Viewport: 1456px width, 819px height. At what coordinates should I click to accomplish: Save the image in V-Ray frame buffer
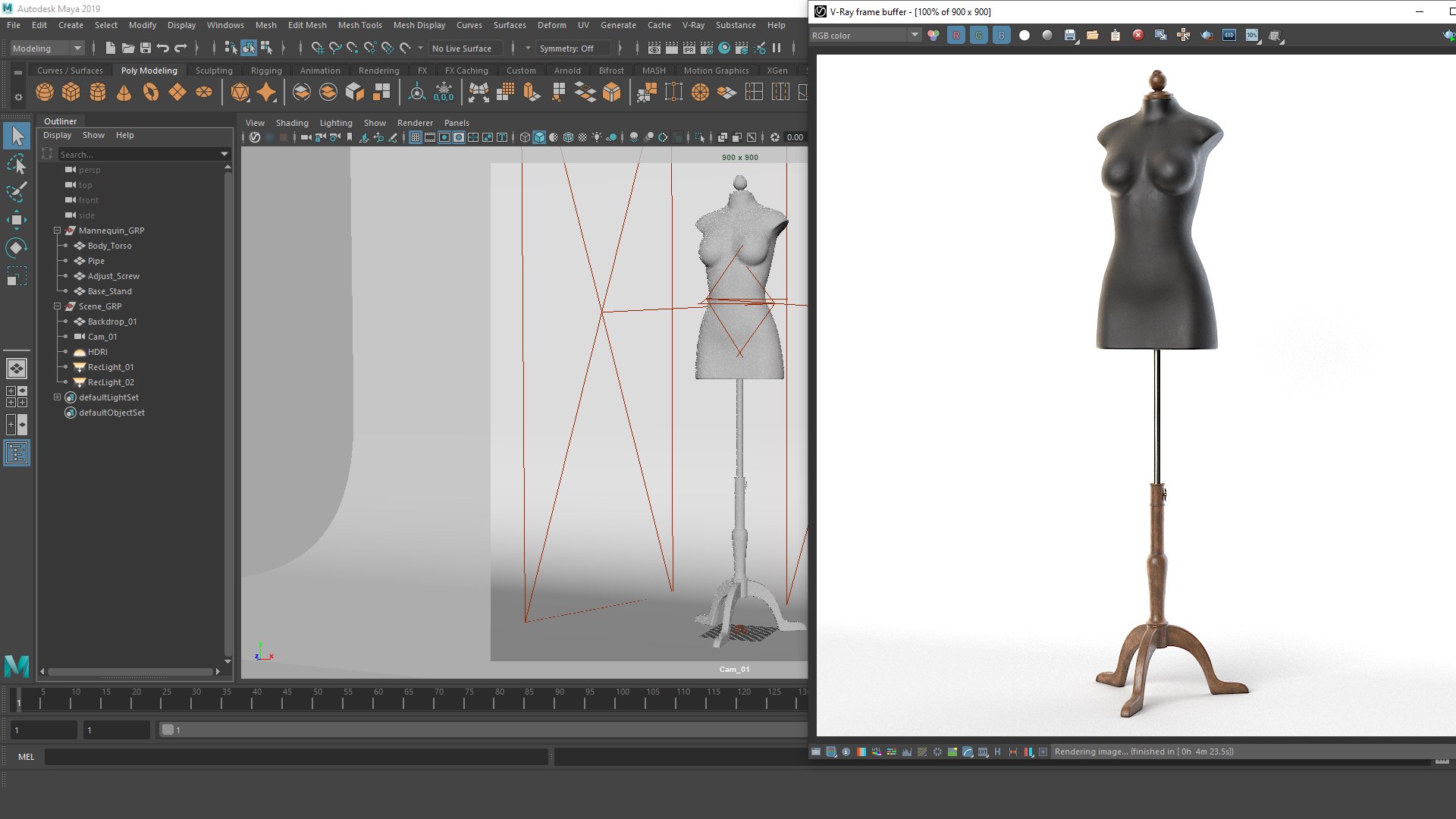[x=1069, y=36]
